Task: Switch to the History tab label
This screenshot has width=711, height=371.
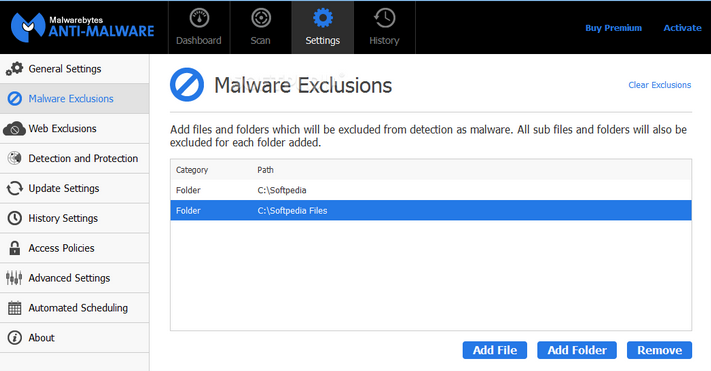Action: [x=384, y=40]
